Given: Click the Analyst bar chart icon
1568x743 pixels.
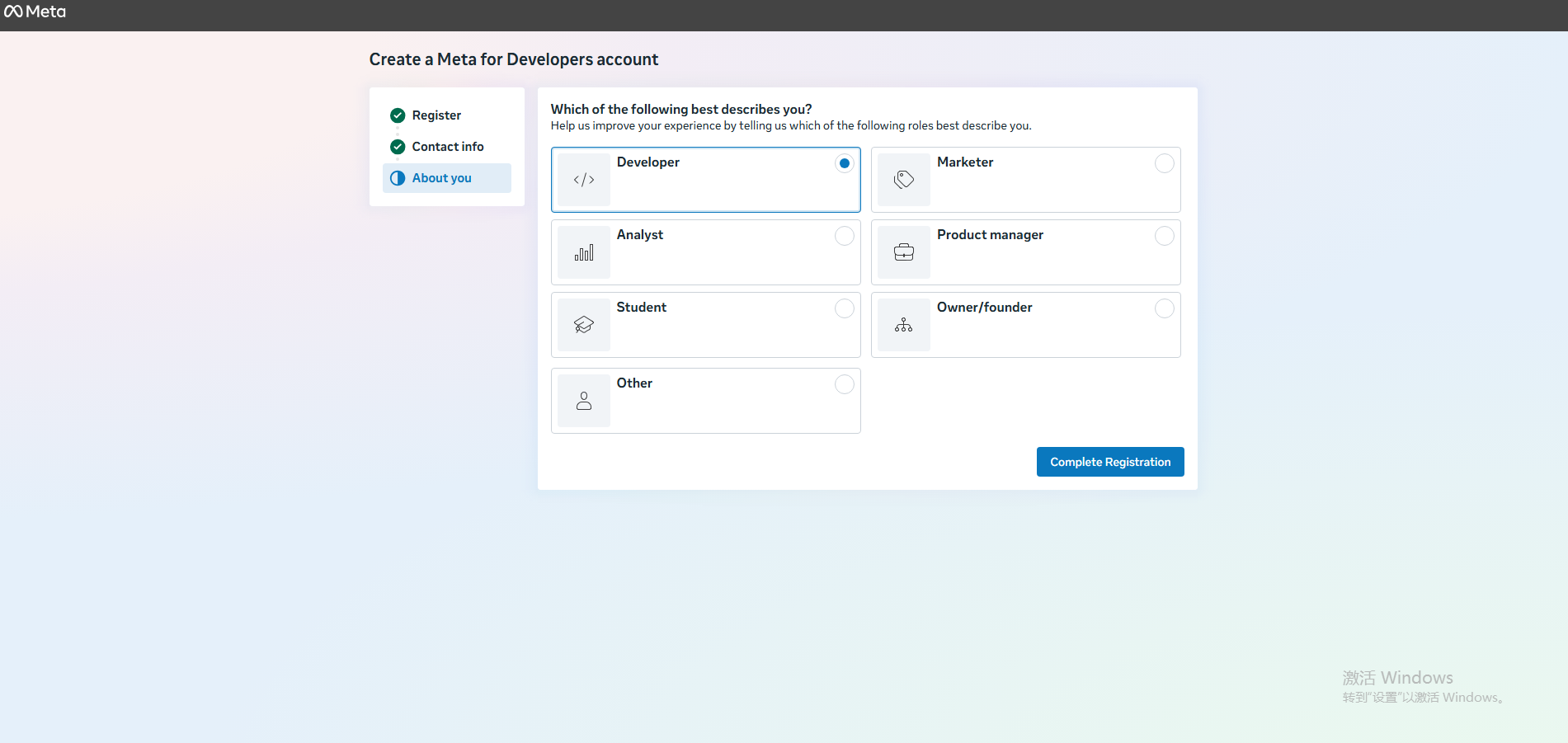Looking at the screenshot, I should (584, 252).
